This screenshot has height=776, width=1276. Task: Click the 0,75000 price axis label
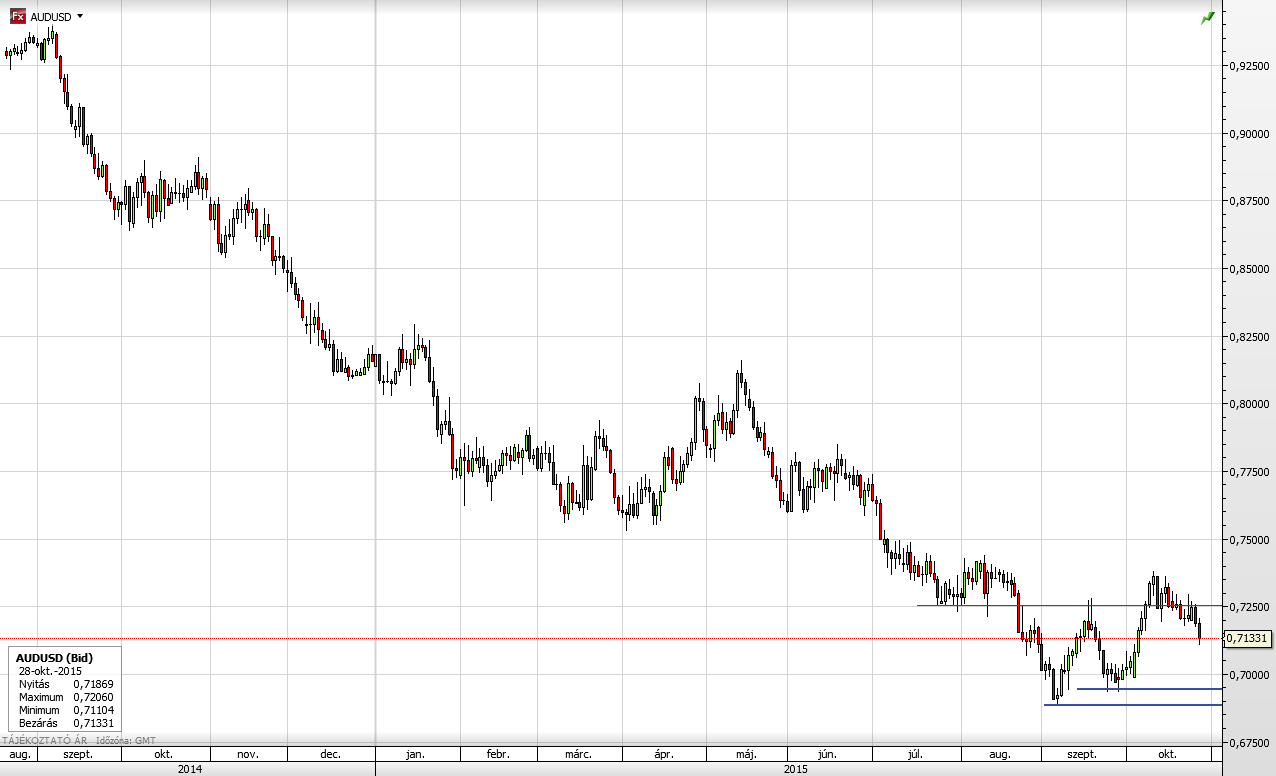coord(1250,540)
